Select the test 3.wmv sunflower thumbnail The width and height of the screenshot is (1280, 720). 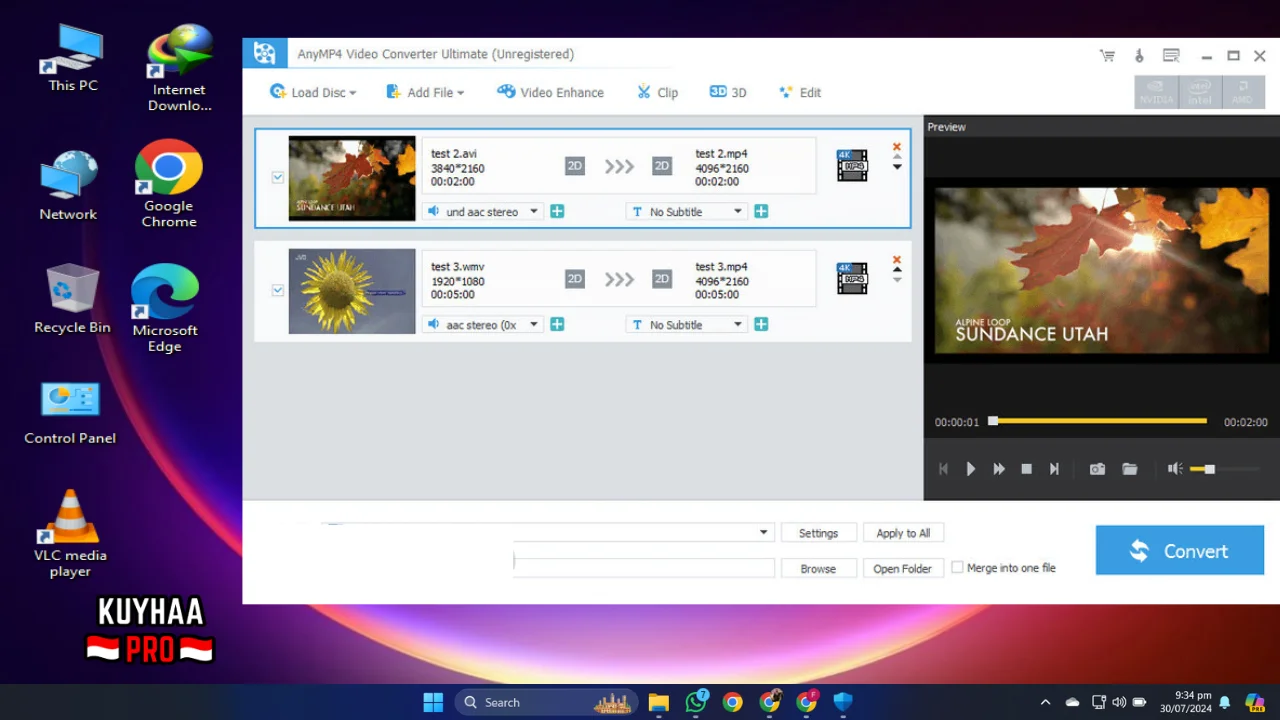(x=352, y=291)
